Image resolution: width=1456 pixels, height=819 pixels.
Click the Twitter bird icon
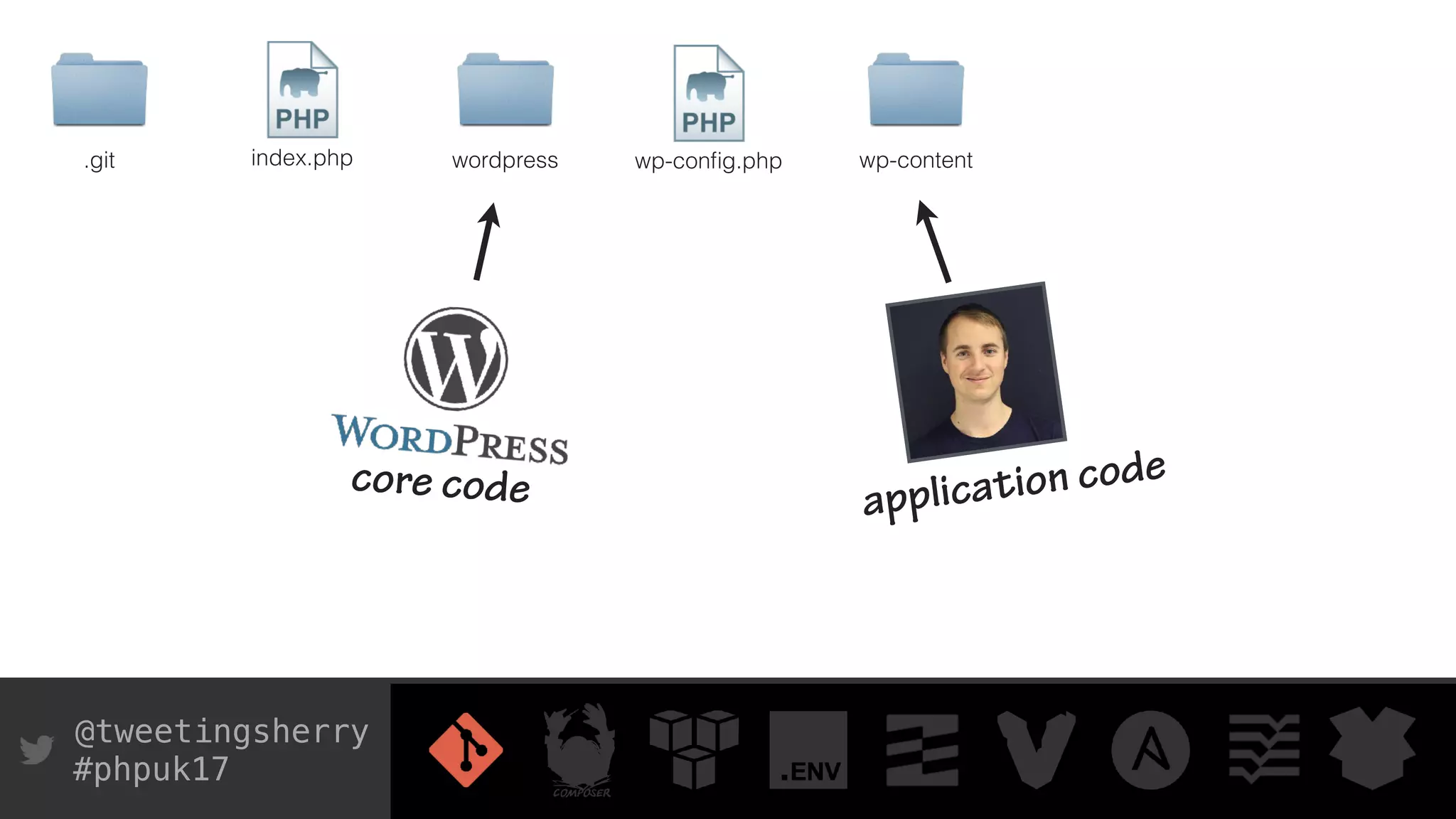coord(37,749)
